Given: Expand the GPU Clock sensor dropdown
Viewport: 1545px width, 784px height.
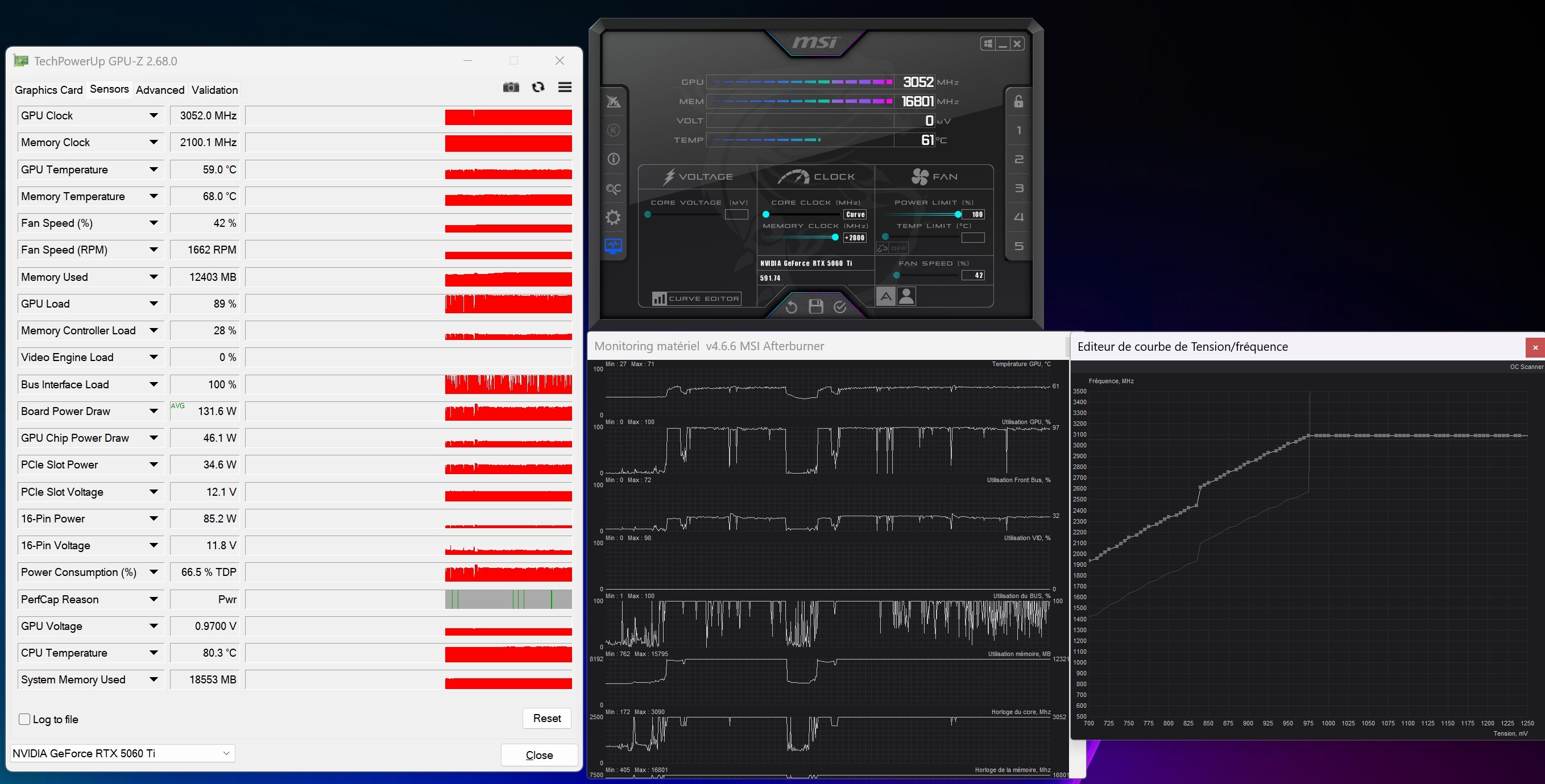Looking at the screenshot, I should 154,116.
